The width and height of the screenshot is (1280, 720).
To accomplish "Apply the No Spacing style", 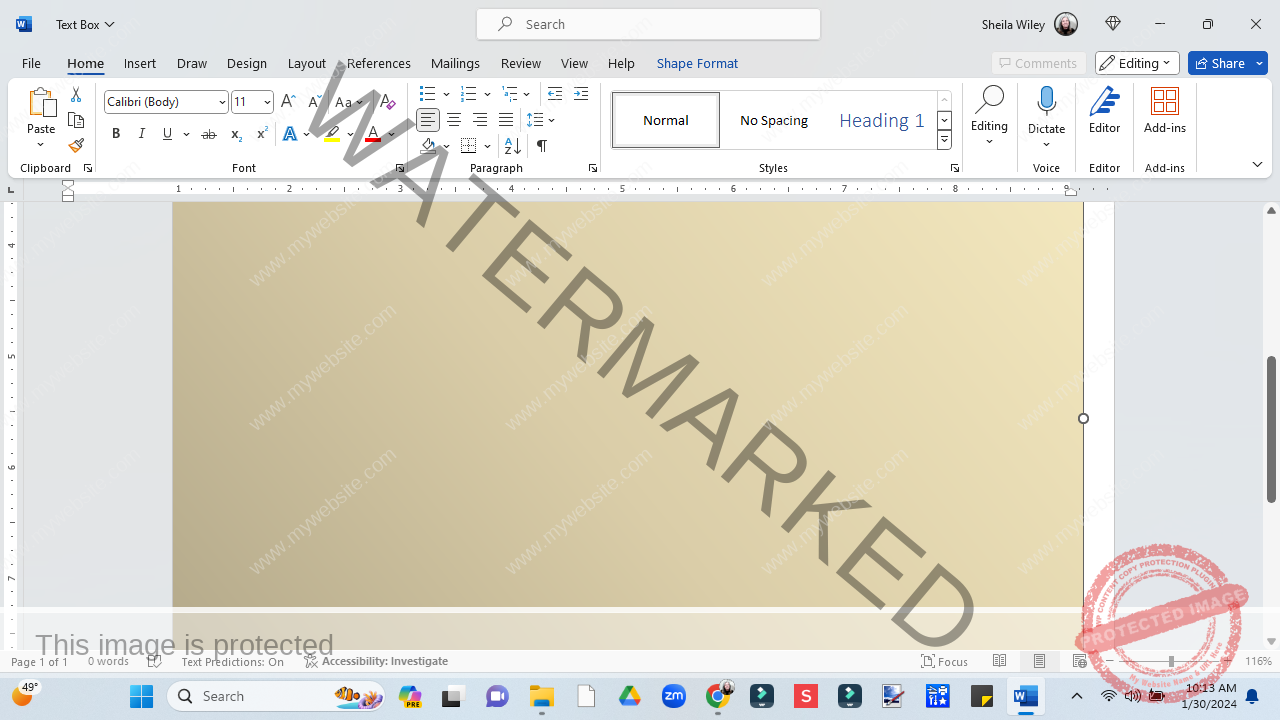I will pyautogui.click(x=774, y=120).
